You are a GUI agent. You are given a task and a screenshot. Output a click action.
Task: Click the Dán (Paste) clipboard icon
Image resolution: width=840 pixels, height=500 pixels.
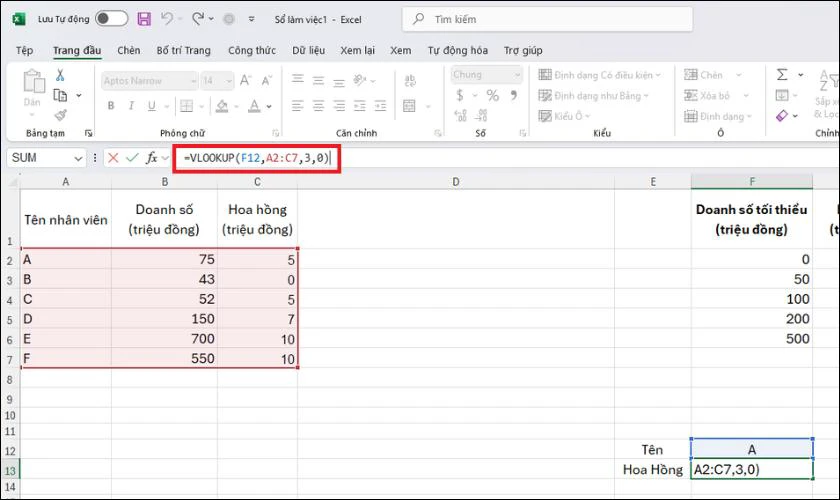(x=33, y=81)
